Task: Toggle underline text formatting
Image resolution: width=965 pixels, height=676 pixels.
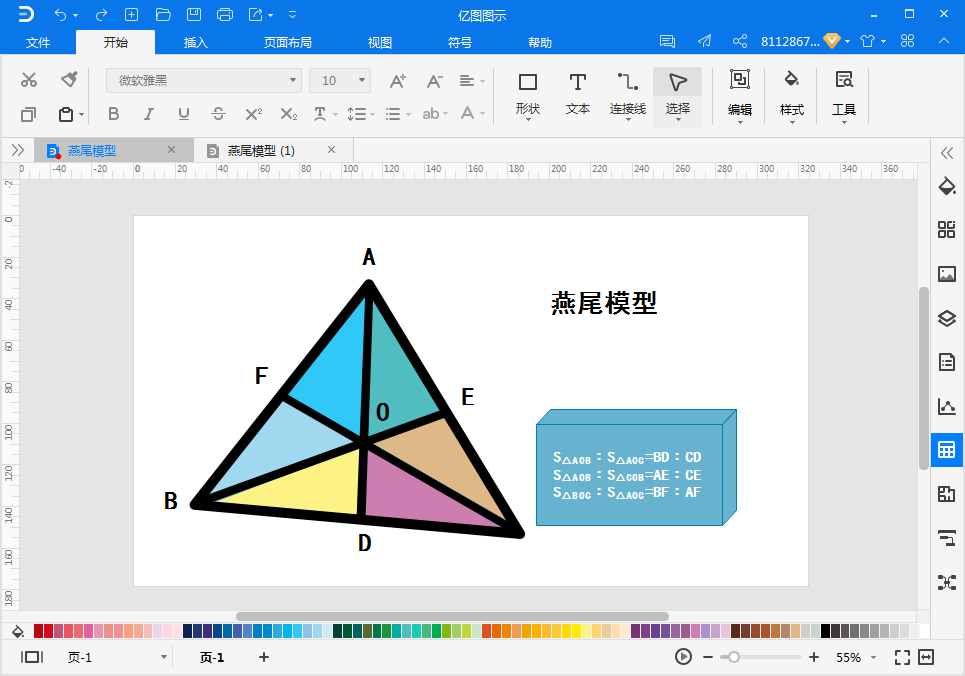Action: click(183, 114)
